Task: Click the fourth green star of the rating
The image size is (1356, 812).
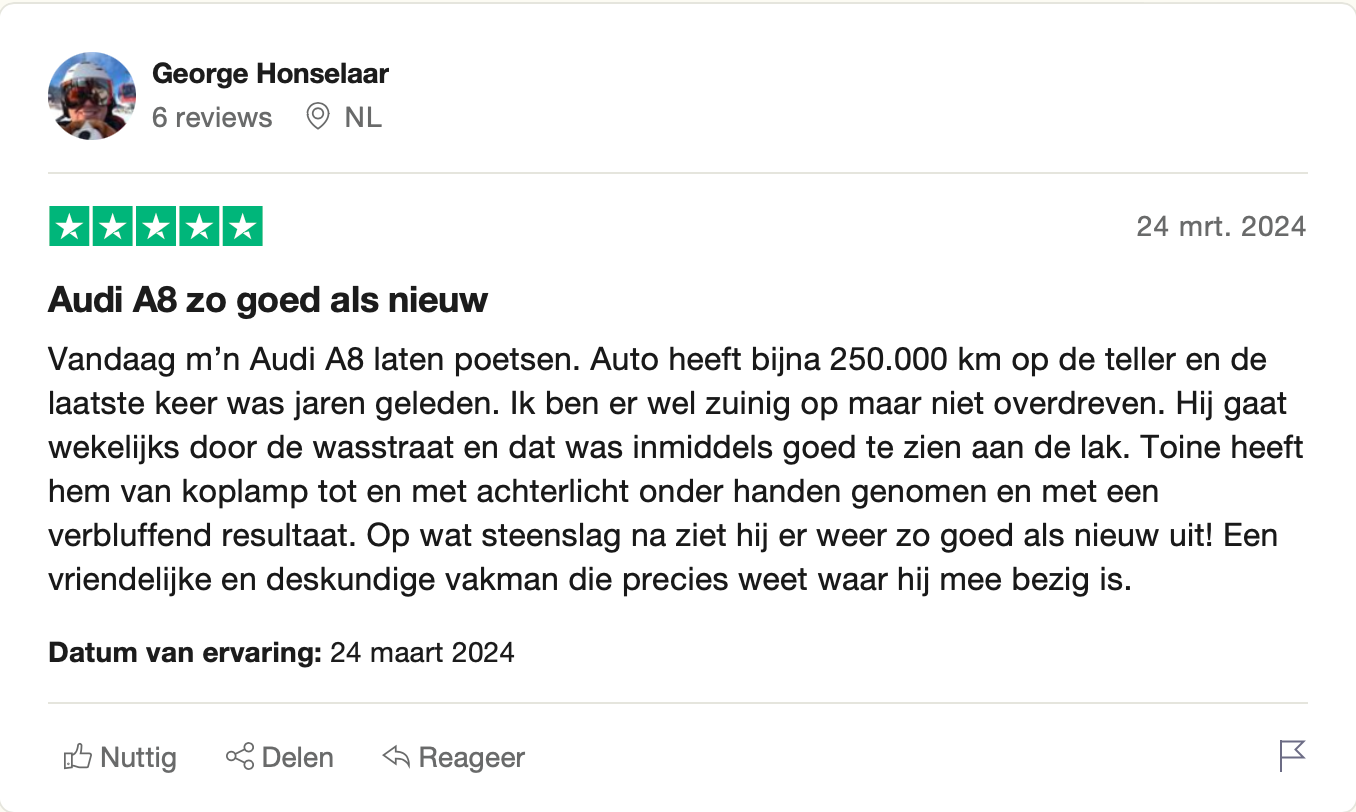Action: pos(199,226)
